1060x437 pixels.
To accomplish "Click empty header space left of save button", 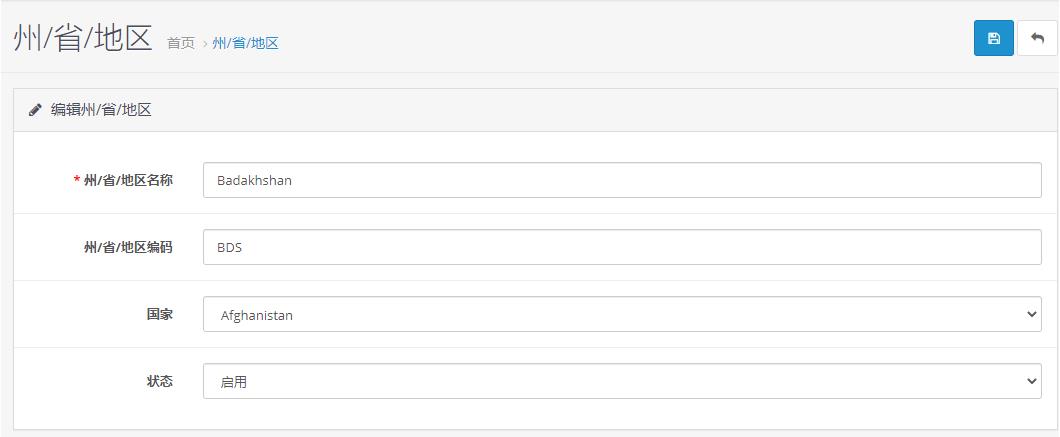I will (700, 38).
